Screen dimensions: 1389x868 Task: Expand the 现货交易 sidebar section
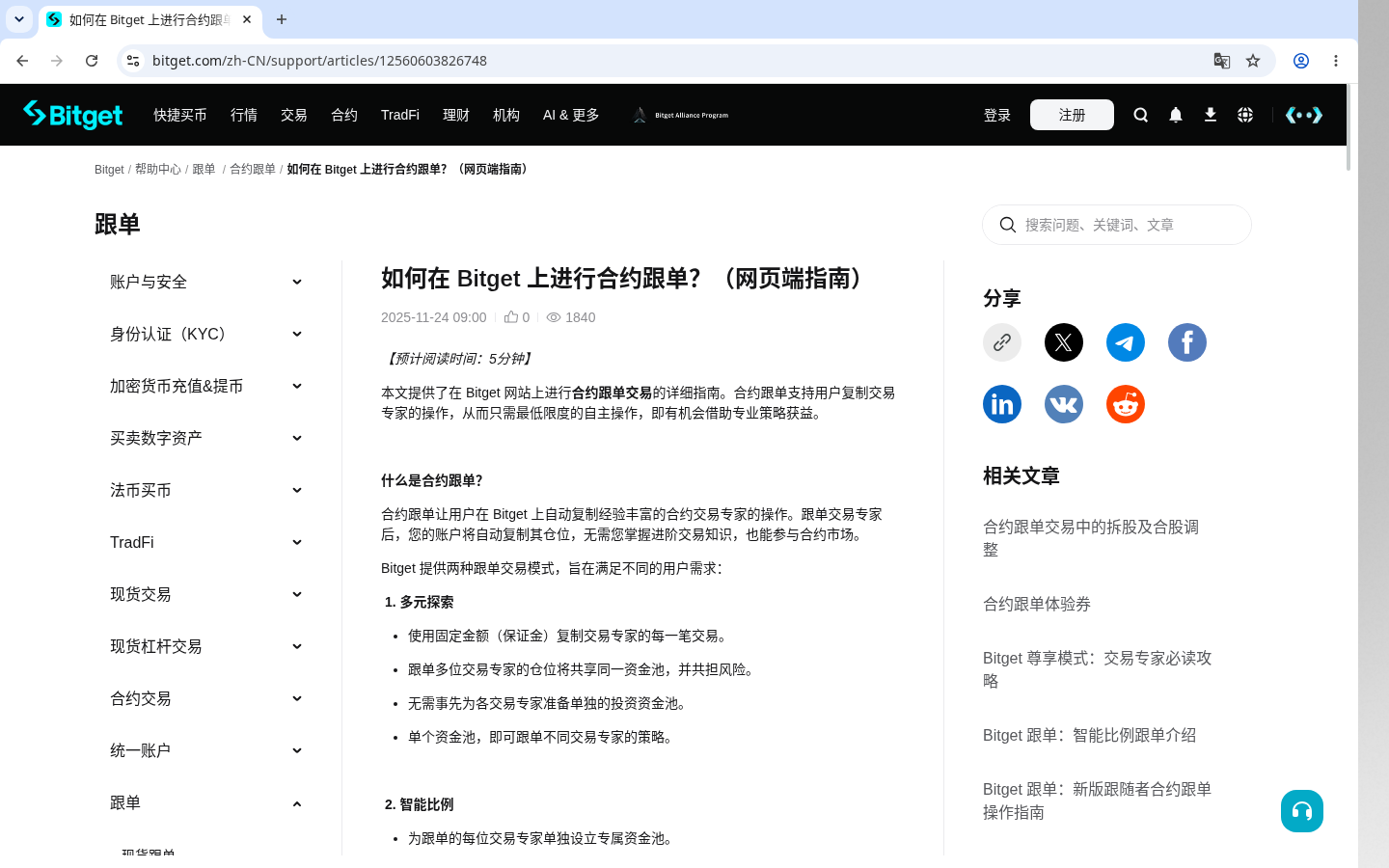tap(206, 594)
